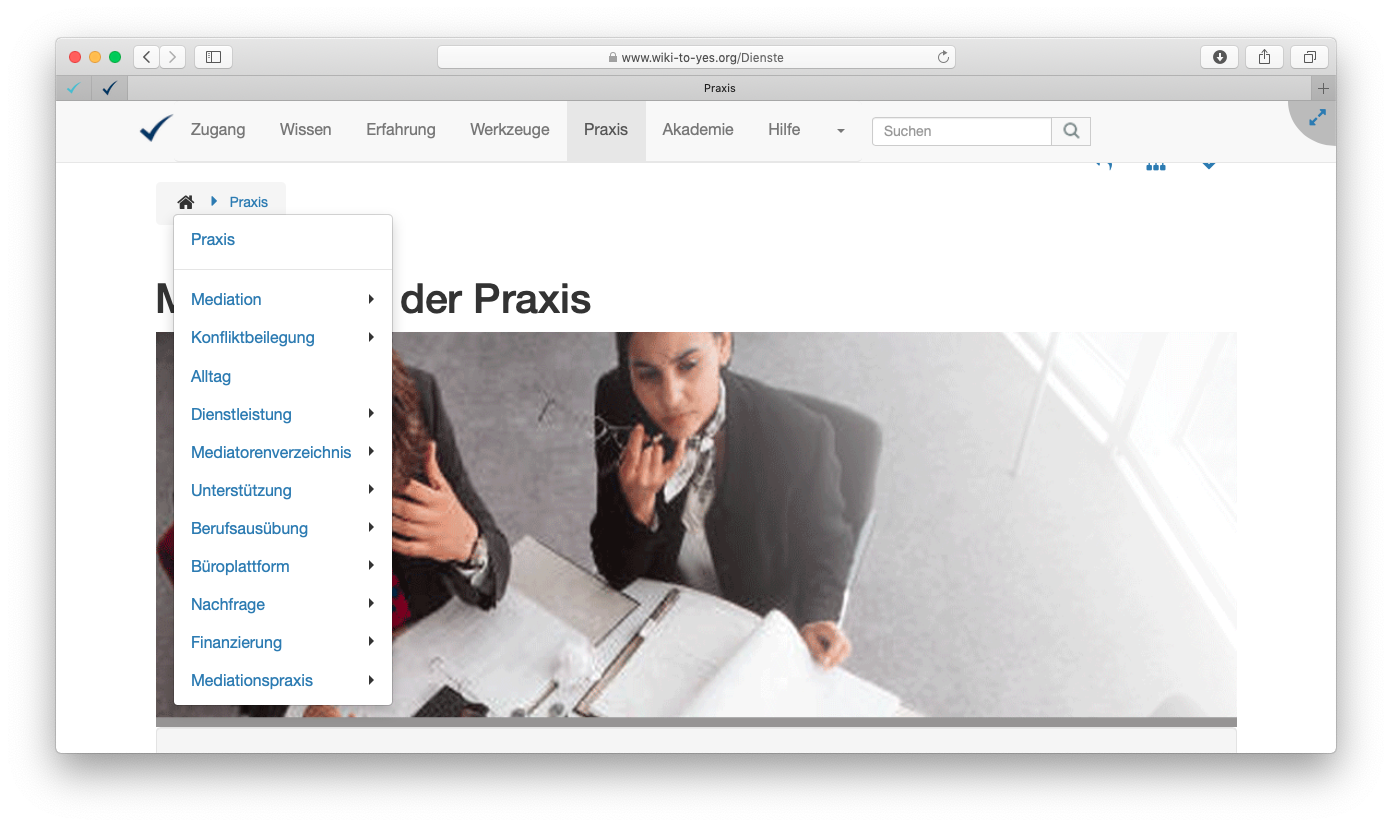Viewport: 1392px width, 827px height.
Task: Click the Suchen search input field
Action: [x=961, y=131]
